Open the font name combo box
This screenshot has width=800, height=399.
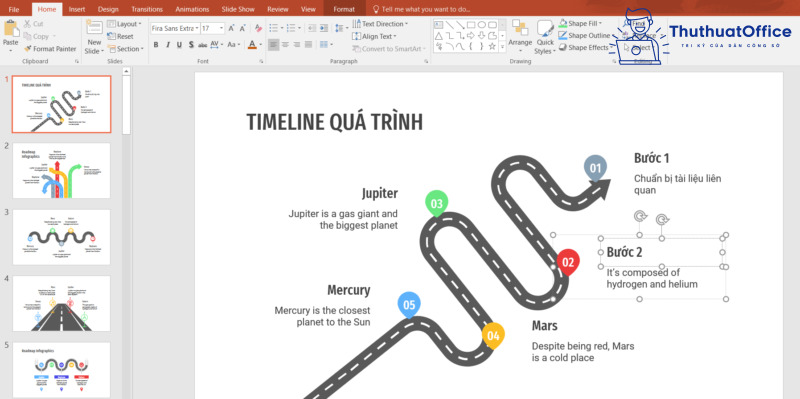(175, 29)
